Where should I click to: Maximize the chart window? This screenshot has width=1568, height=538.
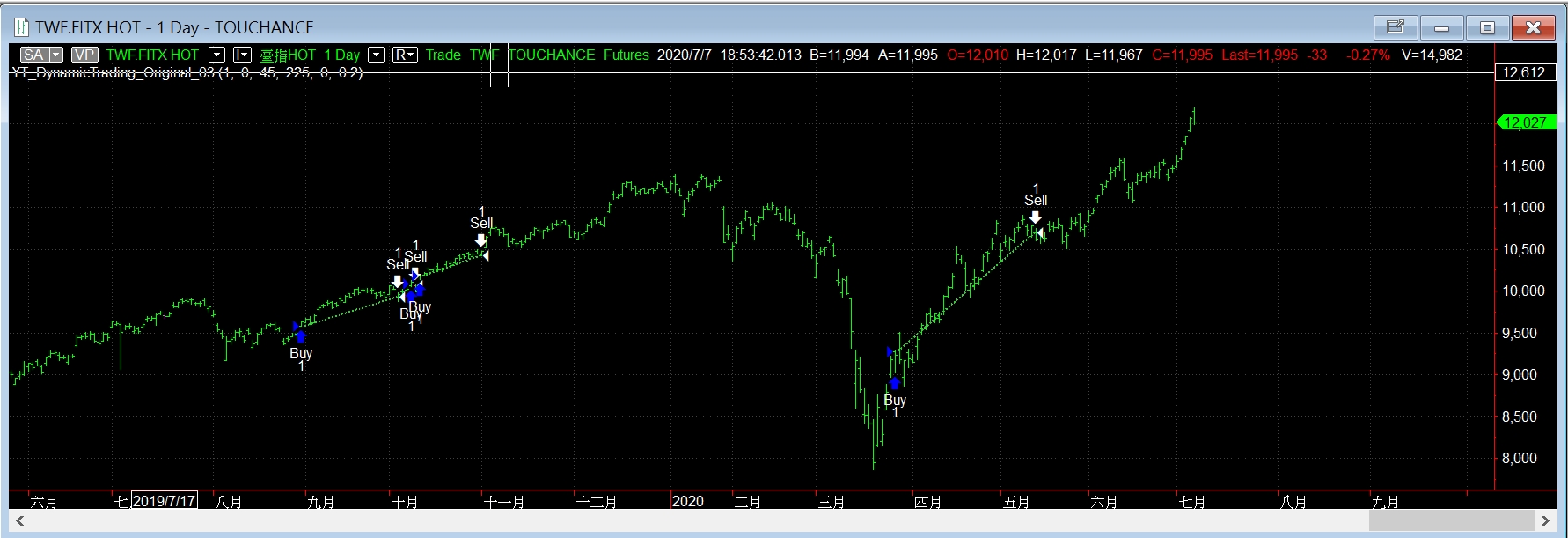(1487, 27)
